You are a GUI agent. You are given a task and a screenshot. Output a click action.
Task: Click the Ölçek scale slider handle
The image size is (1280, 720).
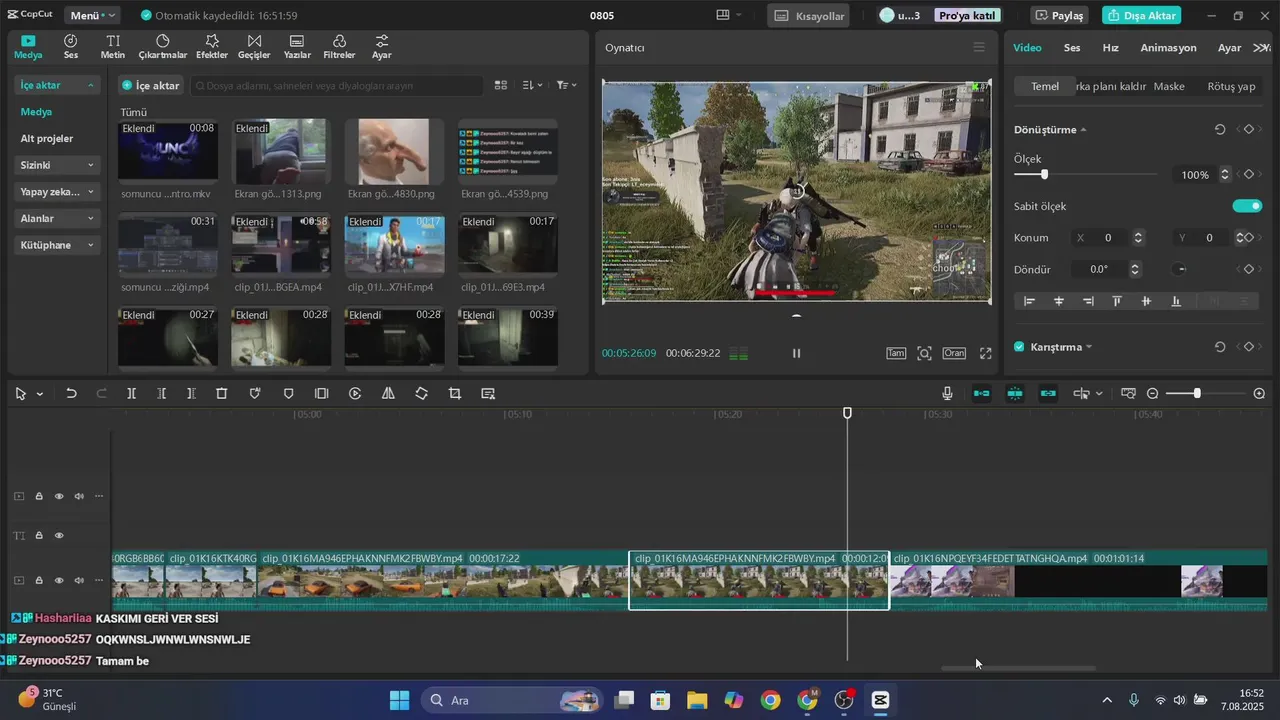[x=1044, y=175]
